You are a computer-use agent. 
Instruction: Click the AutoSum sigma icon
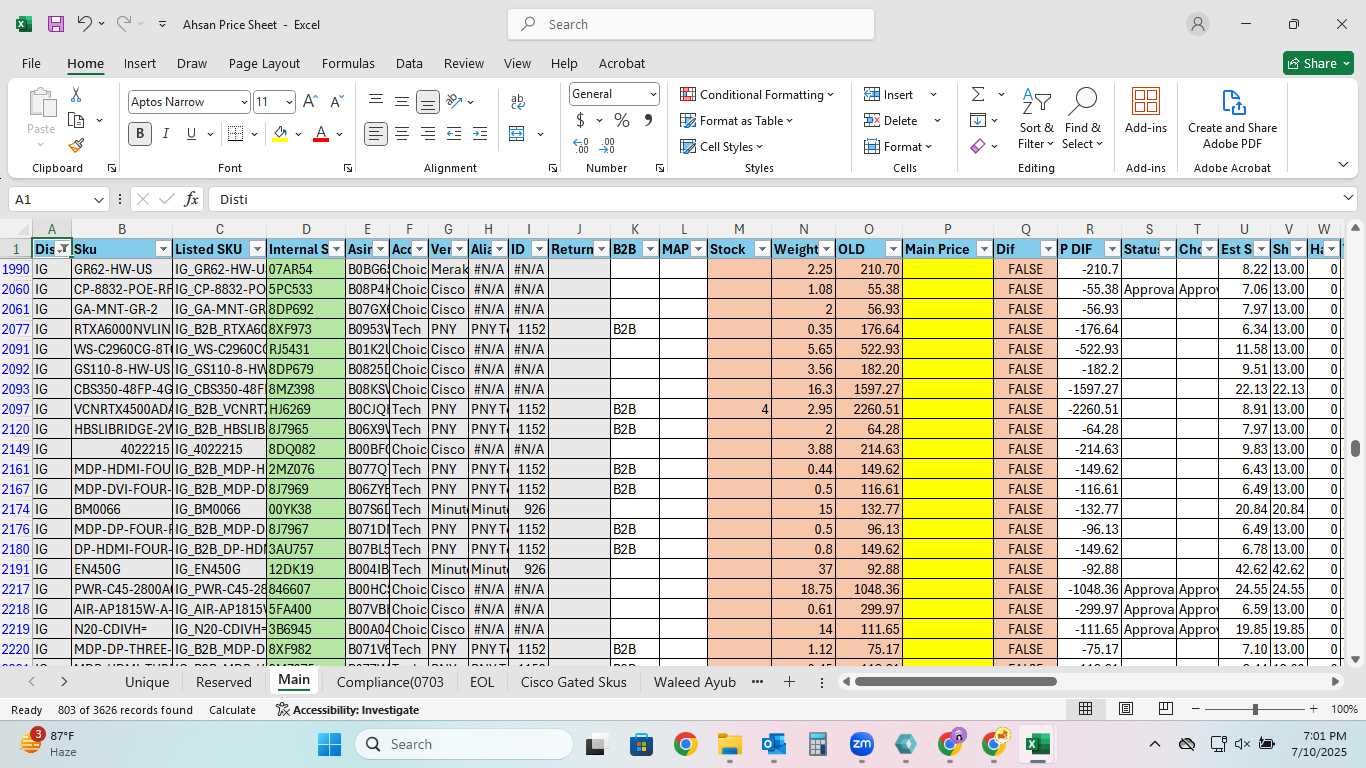[x=978, y=94]
